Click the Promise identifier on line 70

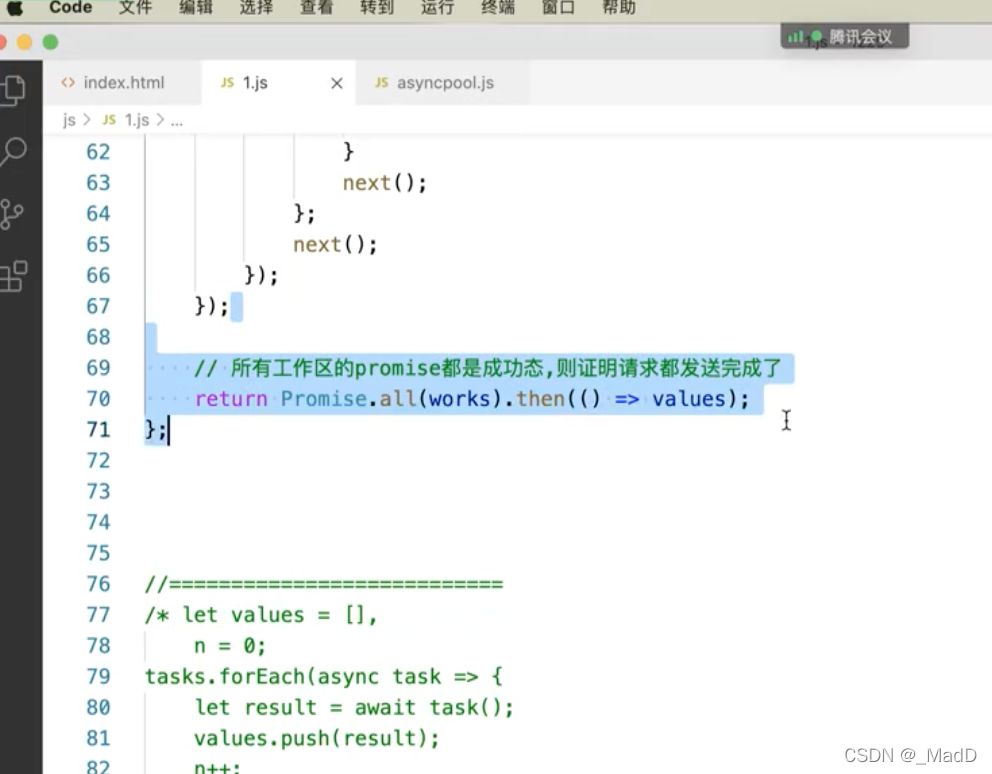point(323,399)
